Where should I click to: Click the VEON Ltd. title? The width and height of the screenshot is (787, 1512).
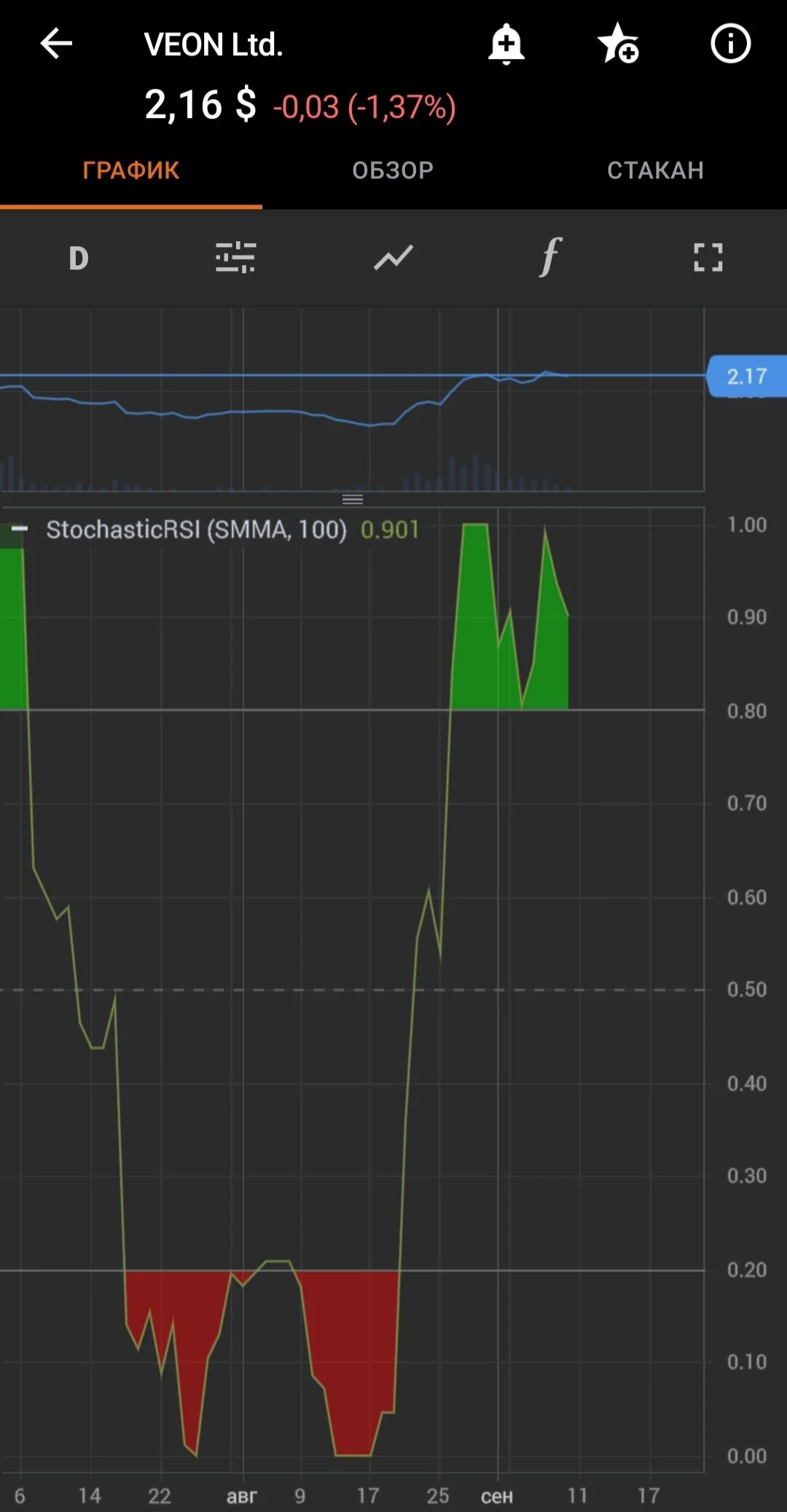214,44
